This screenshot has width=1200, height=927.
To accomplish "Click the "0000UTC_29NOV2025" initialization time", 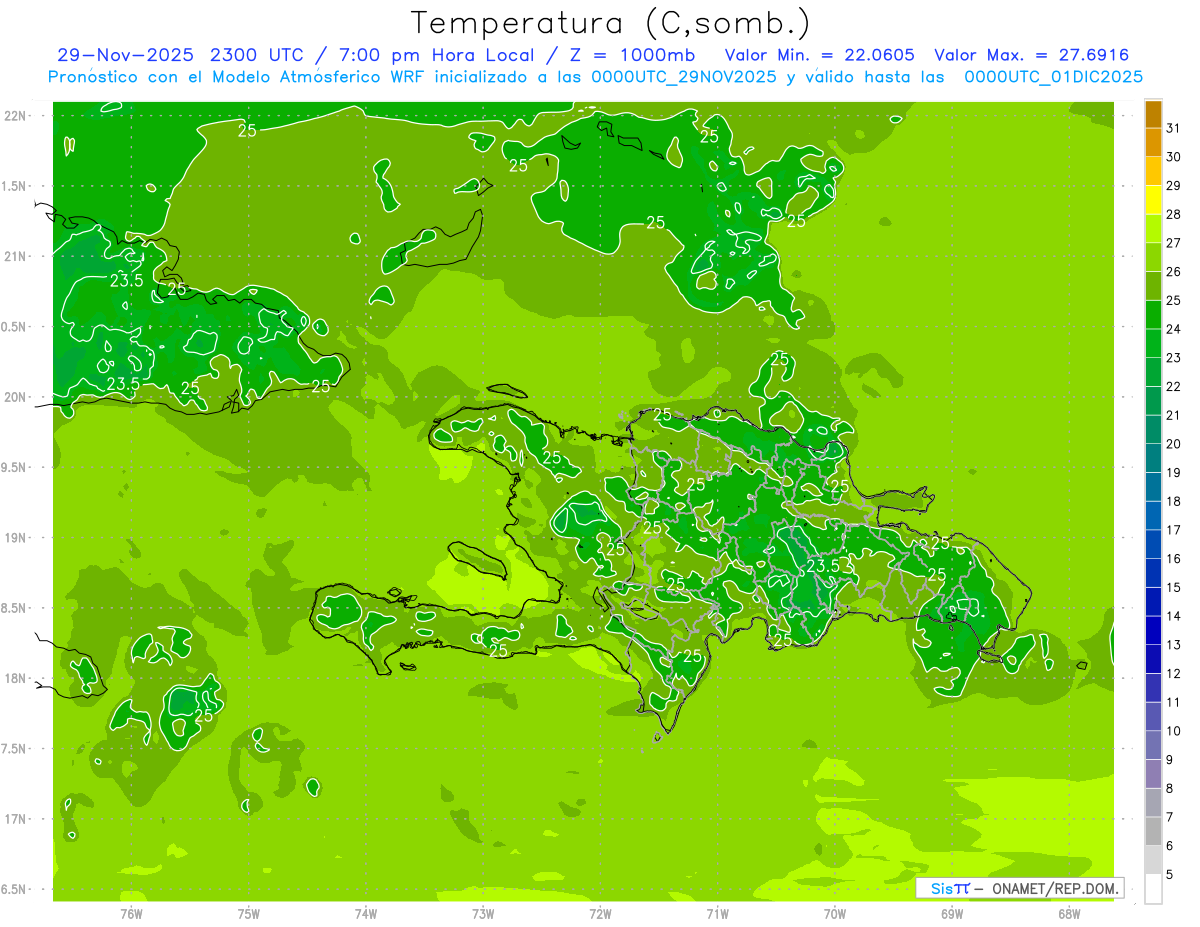I will click(684, 77).
